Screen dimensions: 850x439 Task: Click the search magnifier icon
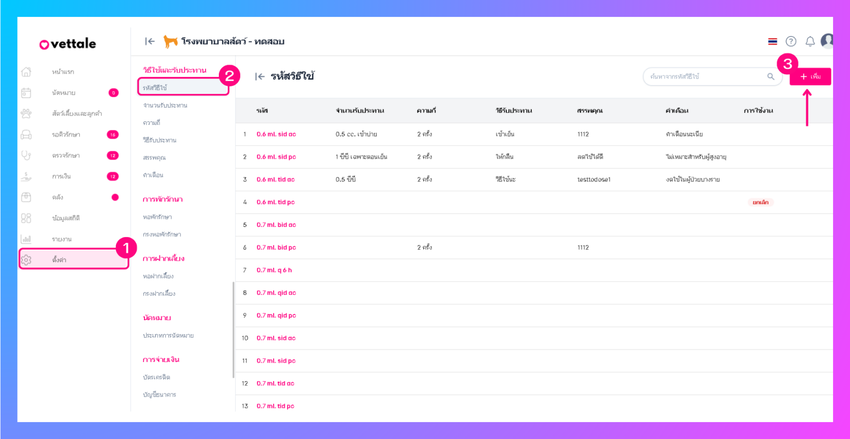click(x=771, y=76)
